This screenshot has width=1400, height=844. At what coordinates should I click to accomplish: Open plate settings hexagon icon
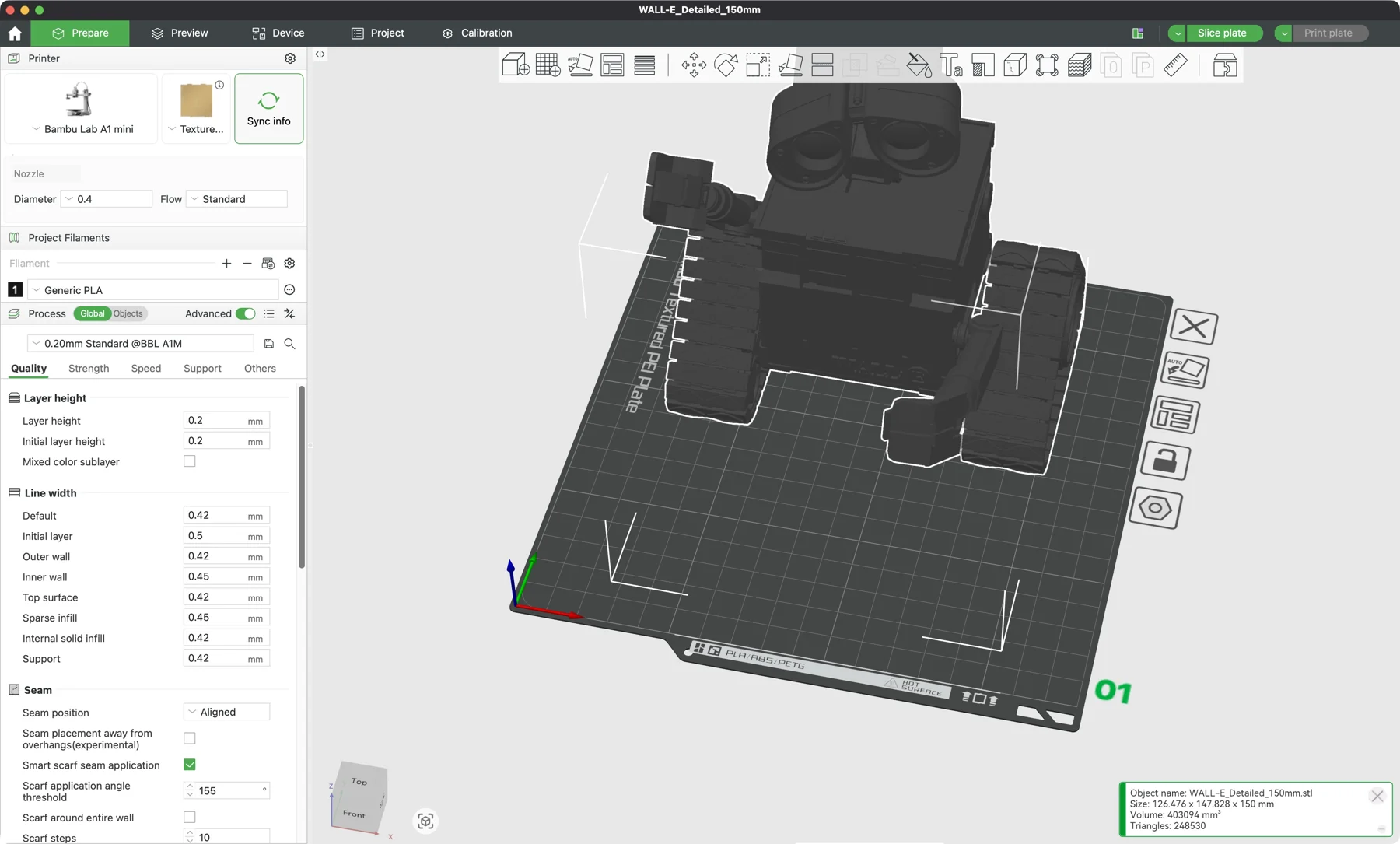[x=1156, y=509]
